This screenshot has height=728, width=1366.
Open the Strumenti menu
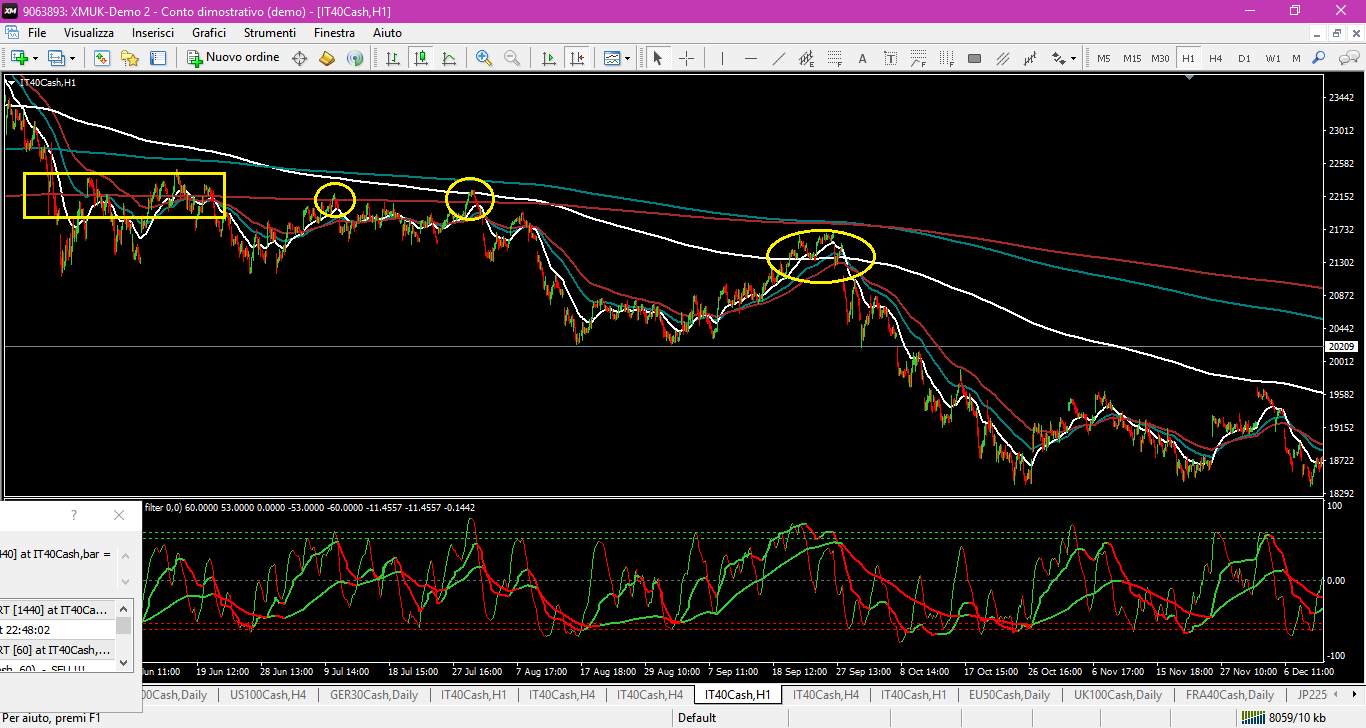pyautogui.click(x=270, y=33)
